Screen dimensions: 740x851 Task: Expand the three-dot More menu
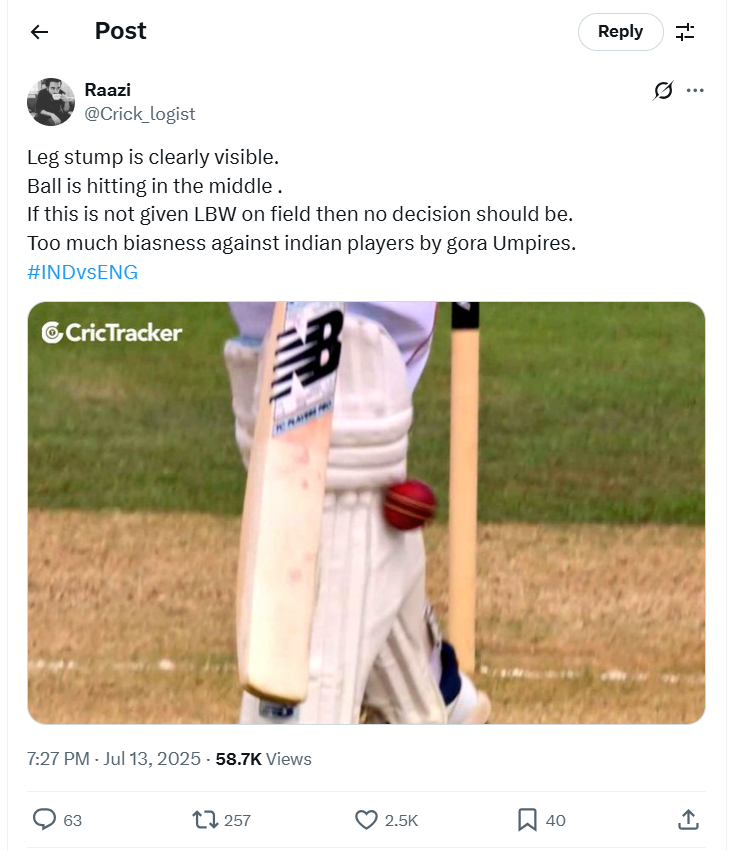pos(695,91)
